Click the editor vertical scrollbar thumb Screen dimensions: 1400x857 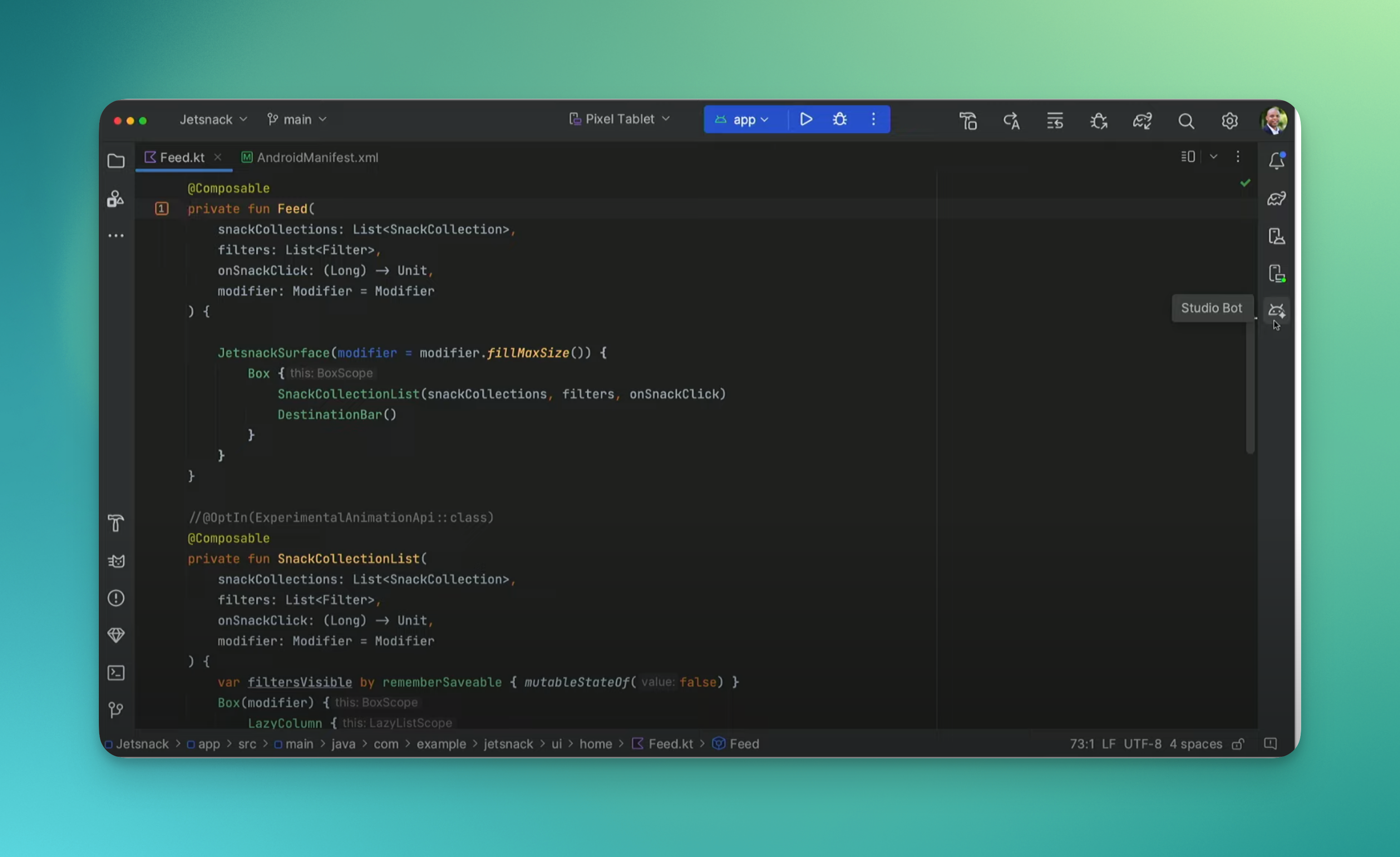click(x=1250, y=386)
